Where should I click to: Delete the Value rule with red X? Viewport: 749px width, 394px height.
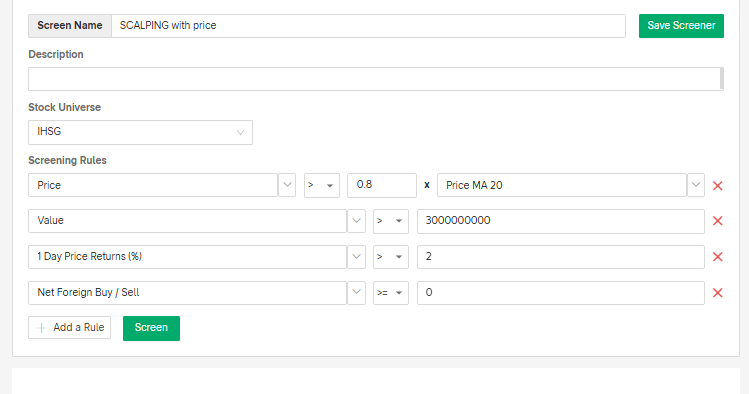pos(717,221)
